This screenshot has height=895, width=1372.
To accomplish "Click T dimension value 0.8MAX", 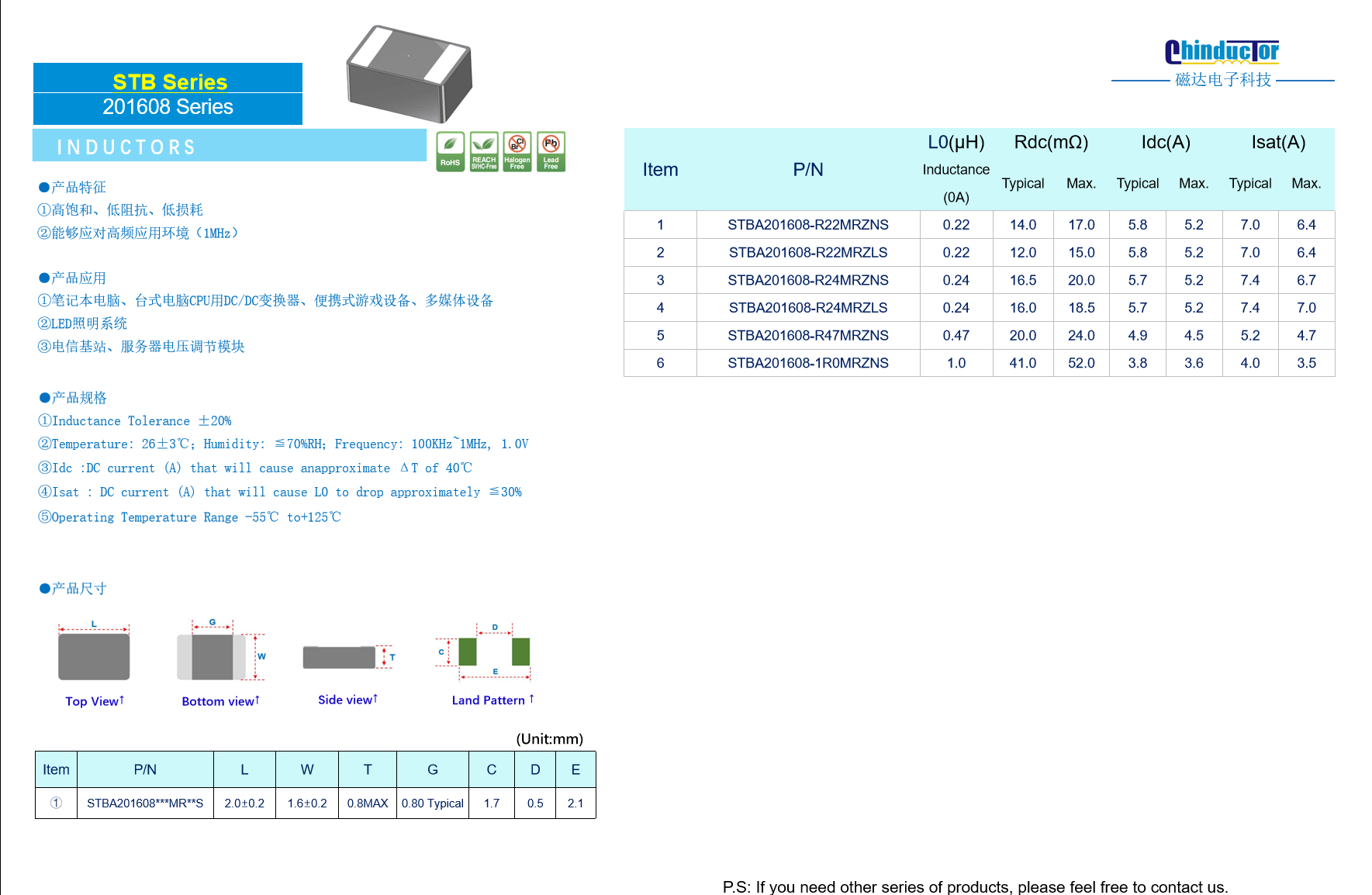I will point(368,803).
